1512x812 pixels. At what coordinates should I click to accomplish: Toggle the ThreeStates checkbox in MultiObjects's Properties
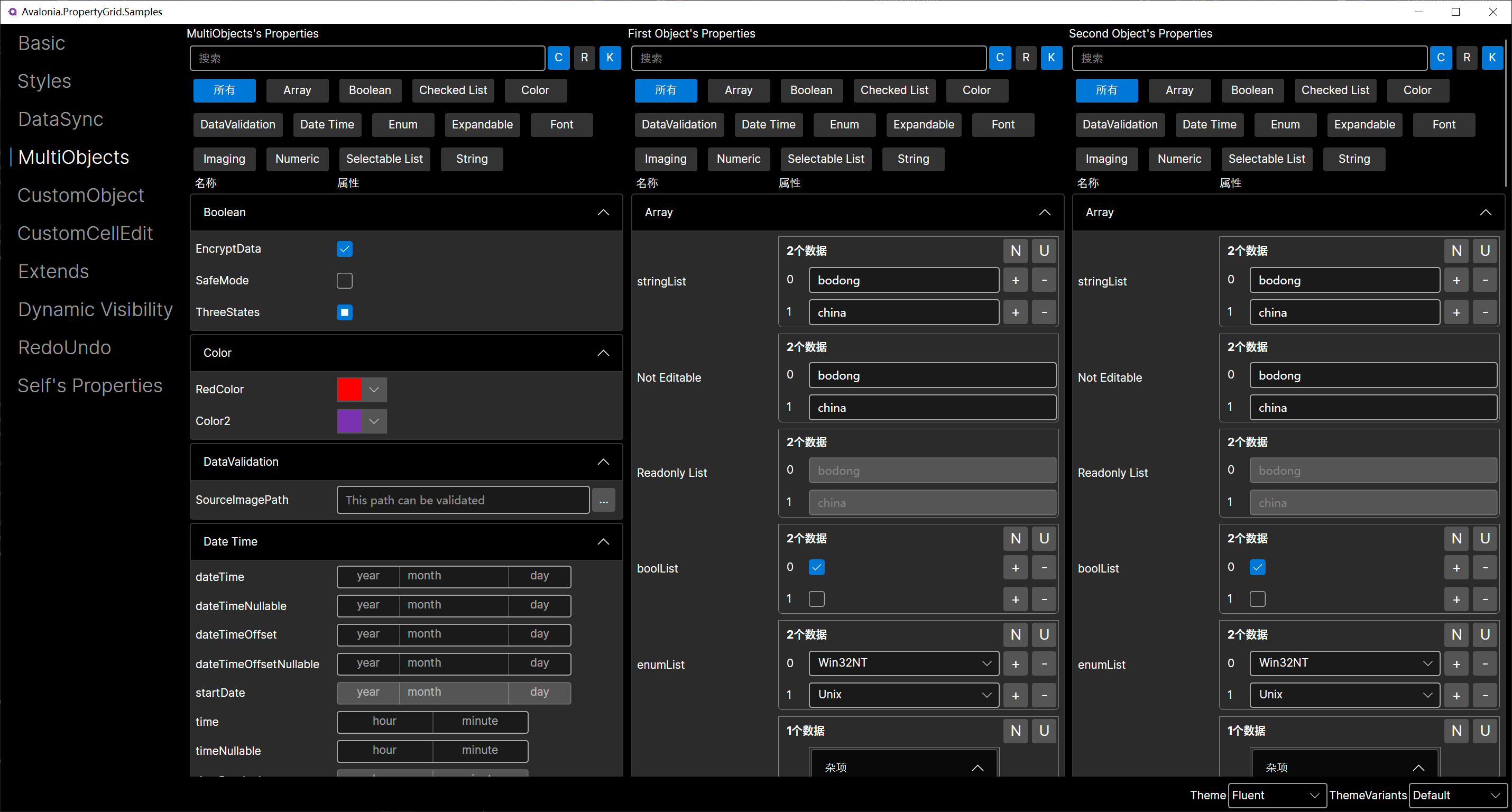click(346, 312)
